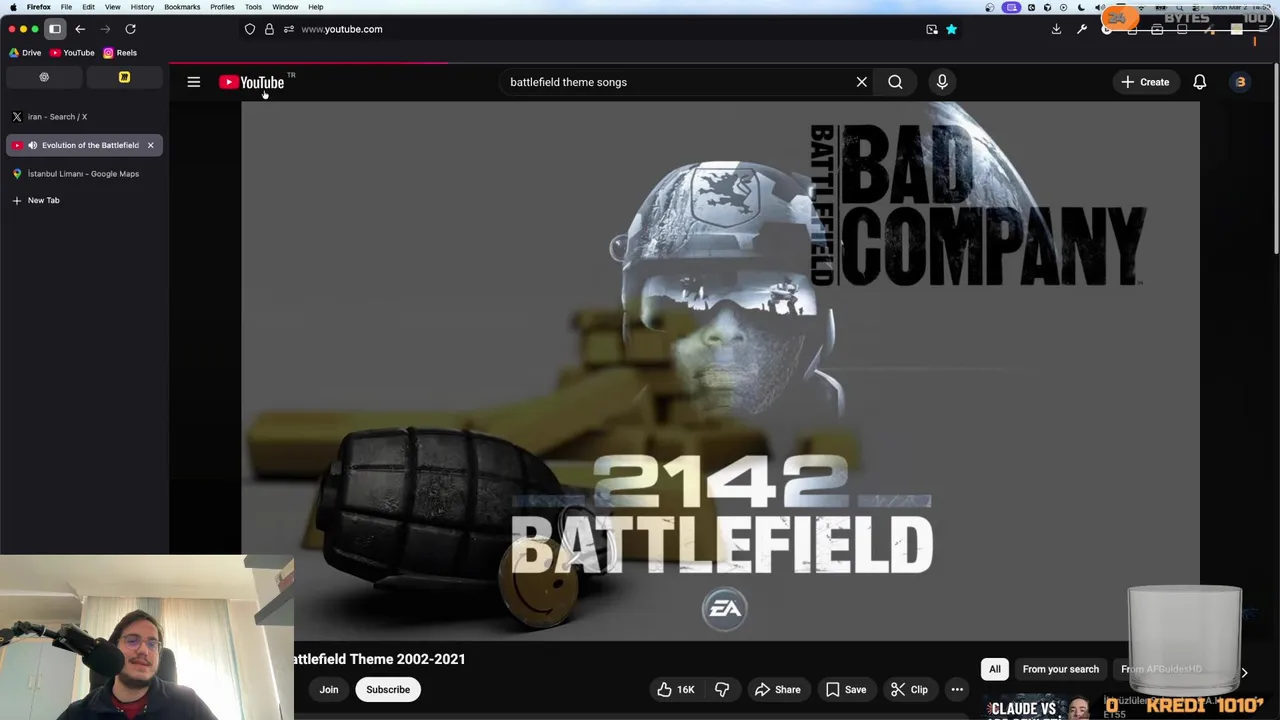Click the Create button
This screenshot has height=720, width=1280.
click(1146, 82)
